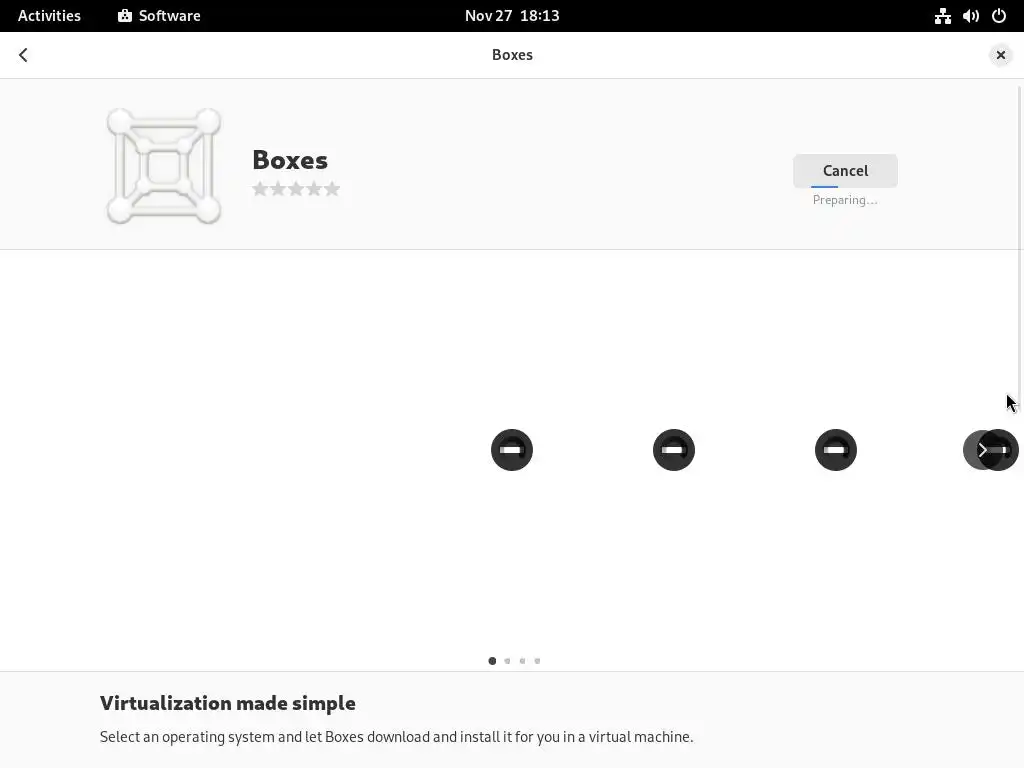1024x768 pixels.
Task: Open the Activities overview
Action: pos(49,16)
